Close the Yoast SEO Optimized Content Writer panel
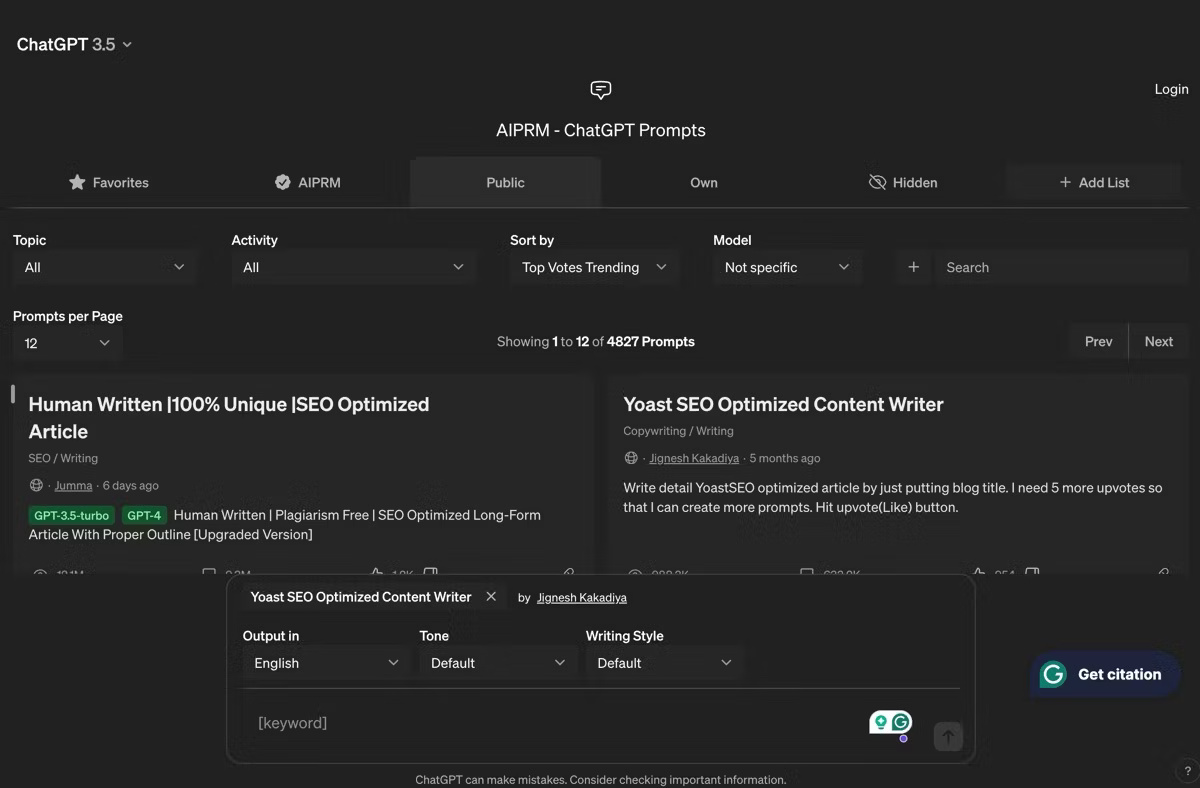1200x788 pixels. click(491, 597)
